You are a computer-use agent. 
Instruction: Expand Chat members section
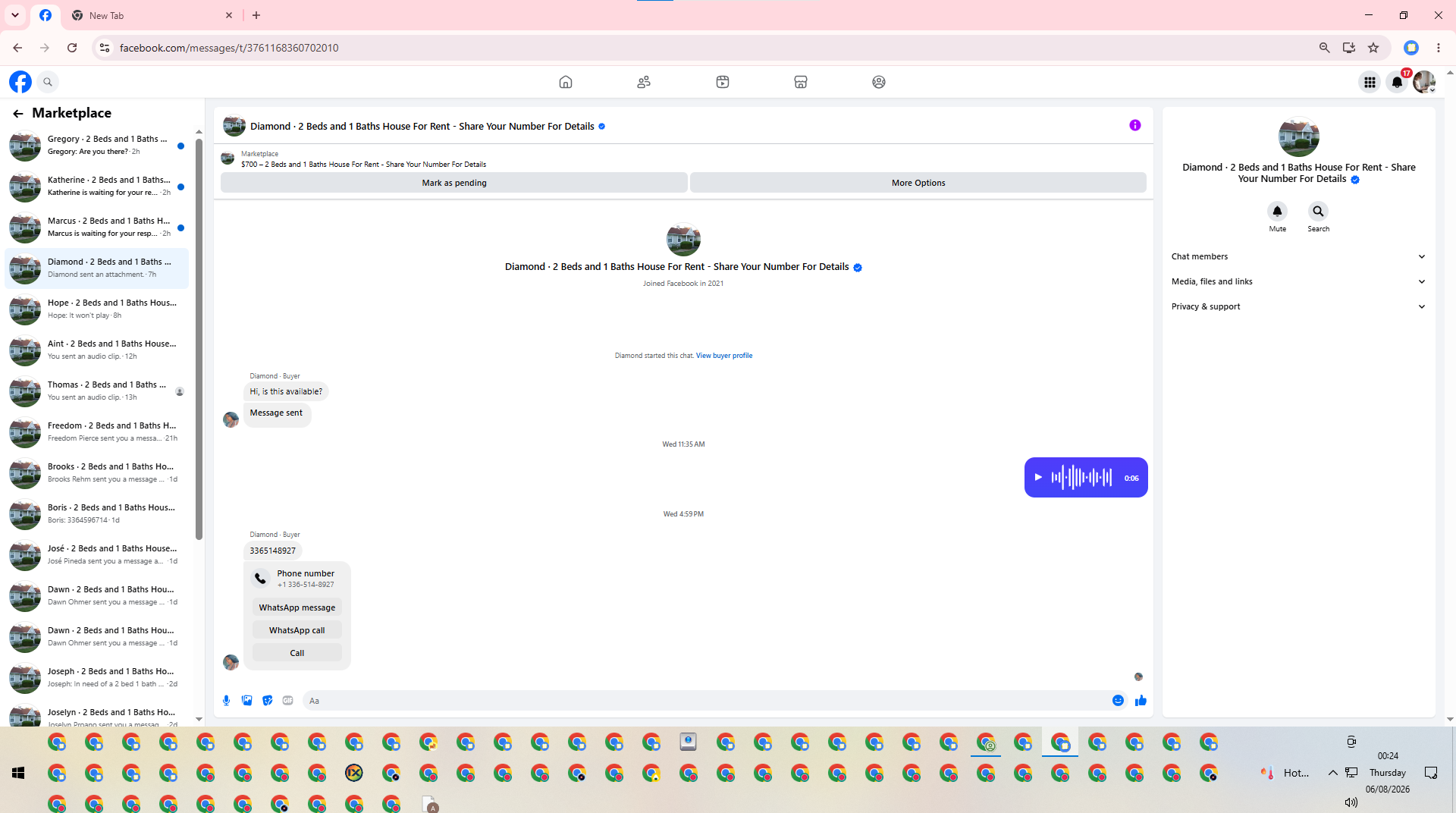[x=1298, y=256]
